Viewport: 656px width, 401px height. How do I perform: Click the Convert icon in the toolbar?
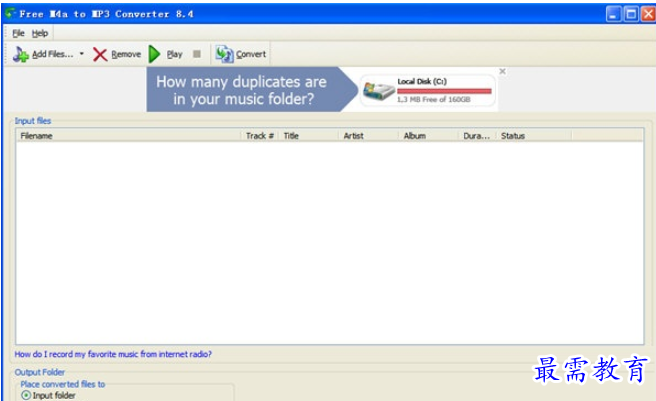click(x=224, y=54)
